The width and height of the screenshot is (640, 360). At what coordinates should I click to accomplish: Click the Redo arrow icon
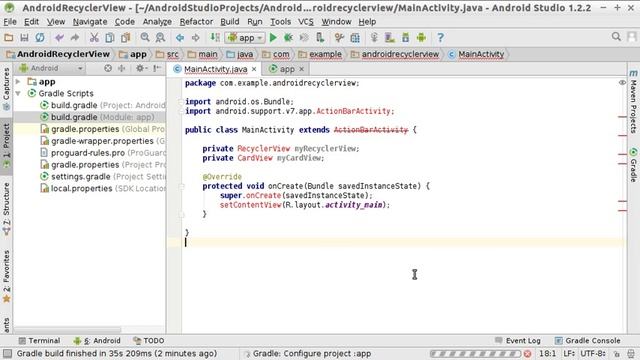[75, 38]
